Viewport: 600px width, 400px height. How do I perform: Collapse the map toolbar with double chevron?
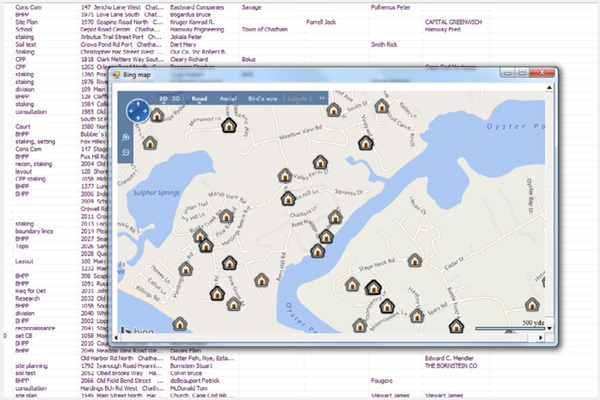click(322, 98)
